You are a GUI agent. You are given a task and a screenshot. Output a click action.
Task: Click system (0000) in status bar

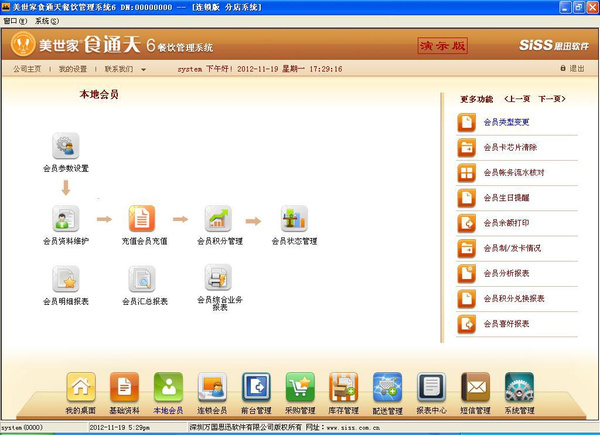[22, 428]
